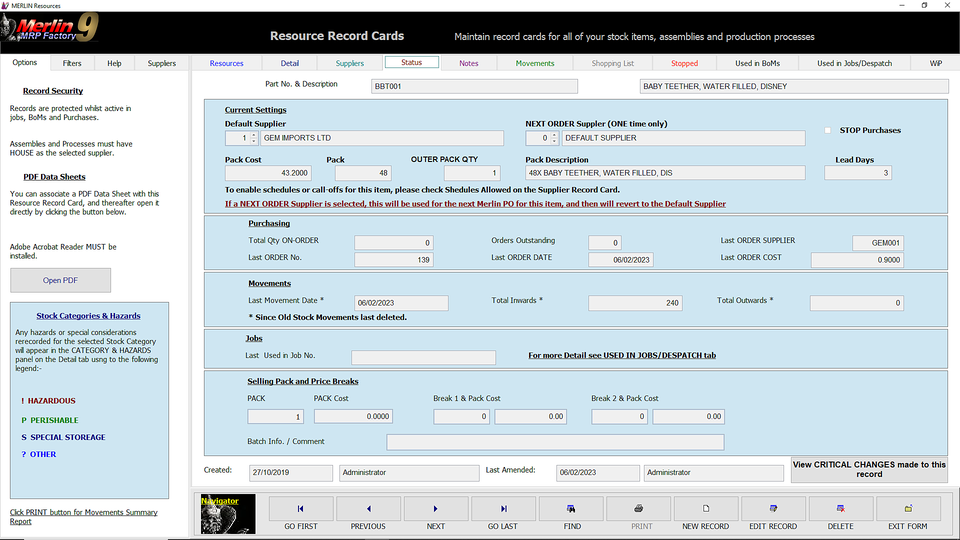Adjust the Default Supplier number spinner

(x=251, y=138)
